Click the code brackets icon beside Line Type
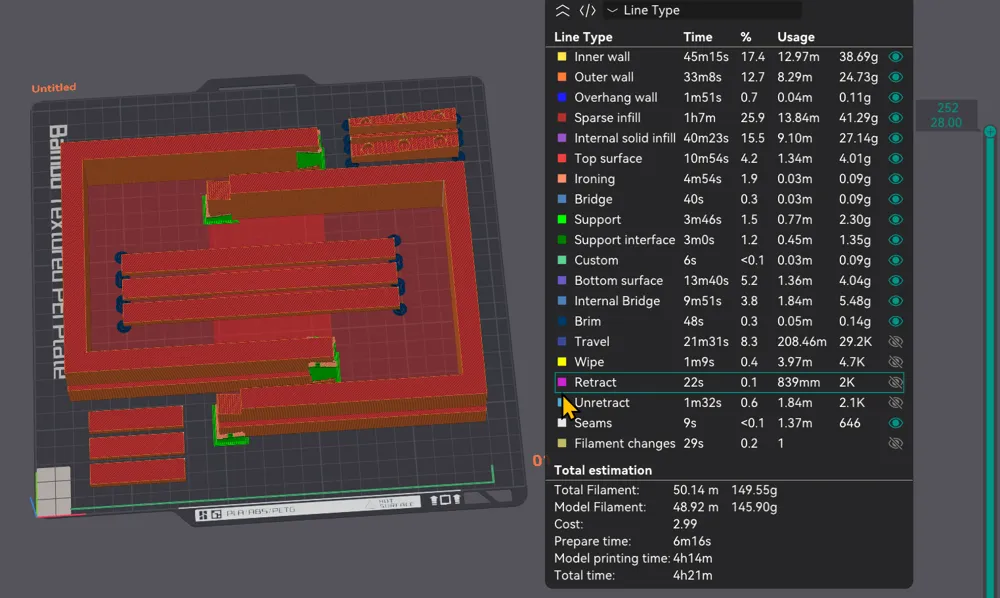 [587, 10]
